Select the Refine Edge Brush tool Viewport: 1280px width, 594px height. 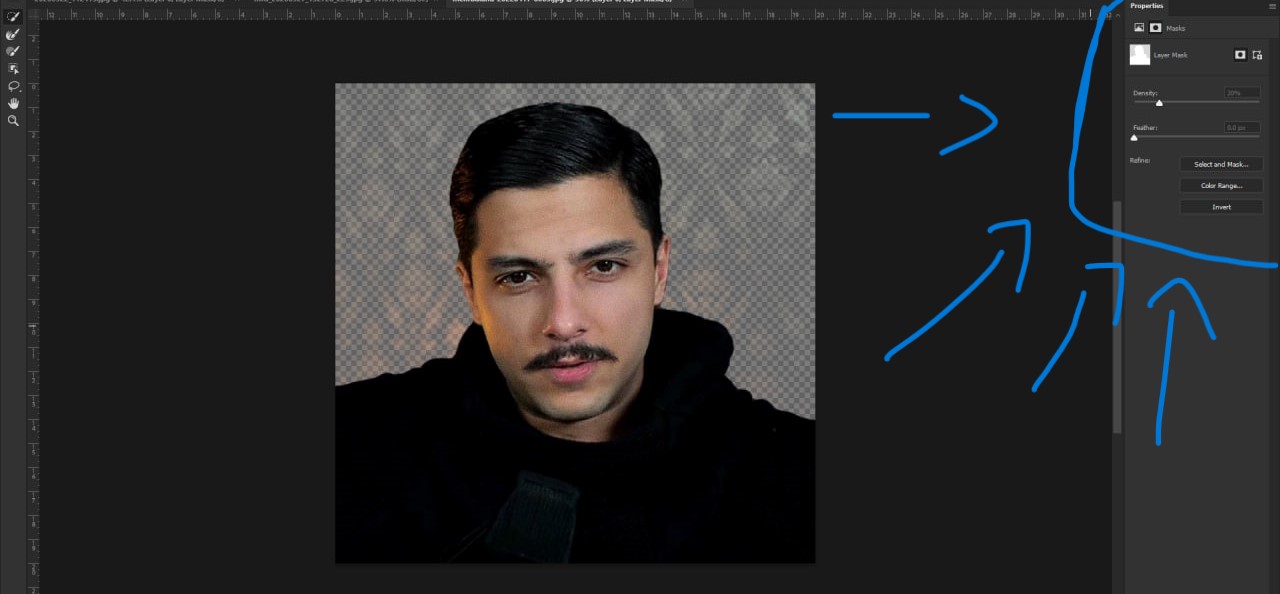13,34
